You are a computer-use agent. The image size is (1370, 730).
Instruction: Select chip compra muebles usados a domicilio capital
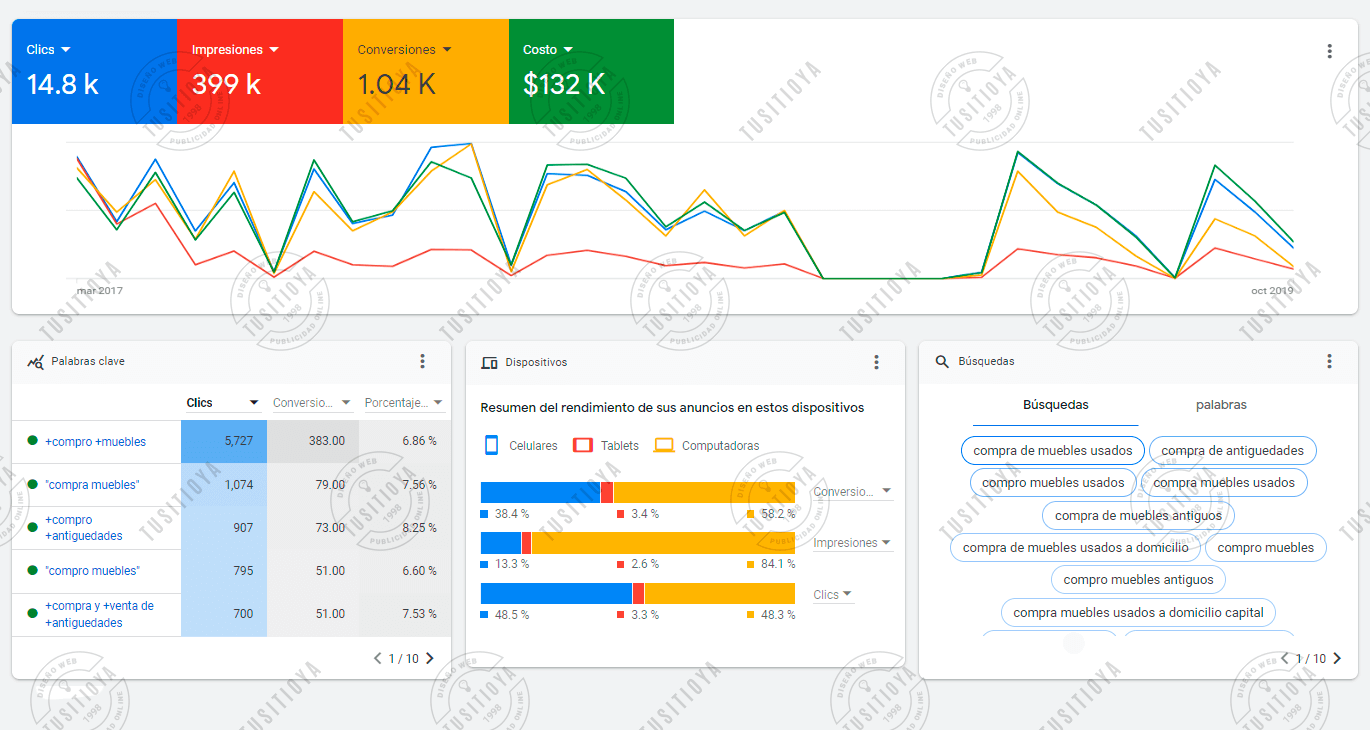click(x=1138, y=612)
